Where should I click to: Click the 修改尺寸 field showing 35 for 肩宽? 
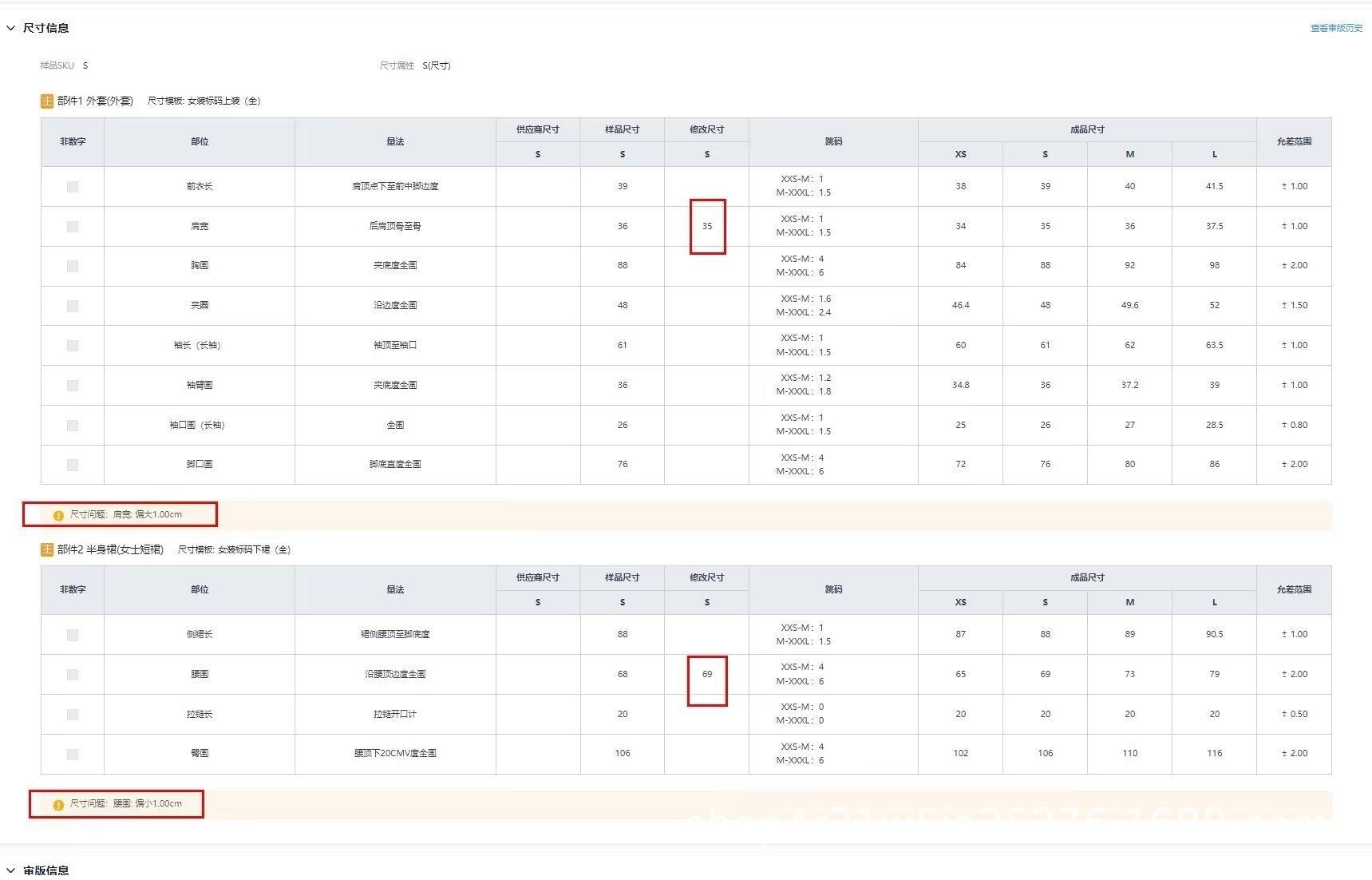tap(707, 227)
